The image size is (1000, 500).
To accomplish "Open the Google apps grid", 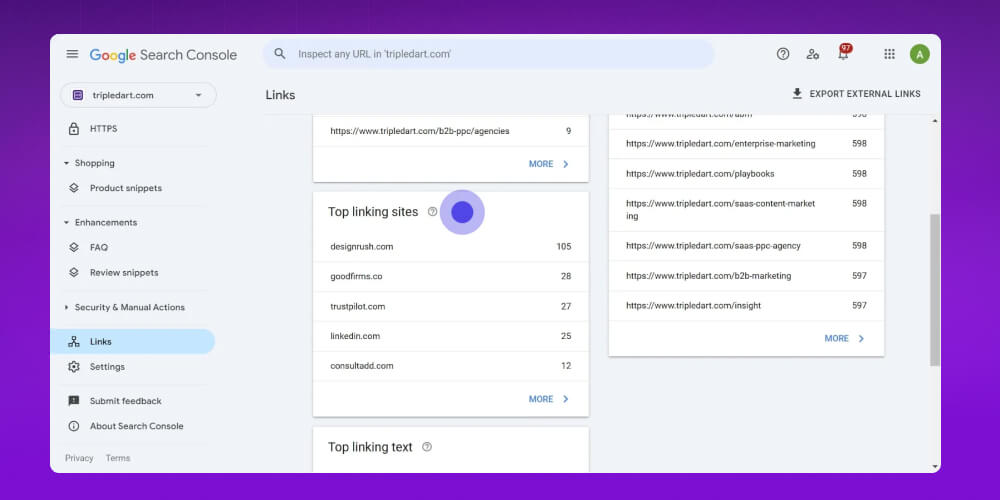I will click(889, 54).
